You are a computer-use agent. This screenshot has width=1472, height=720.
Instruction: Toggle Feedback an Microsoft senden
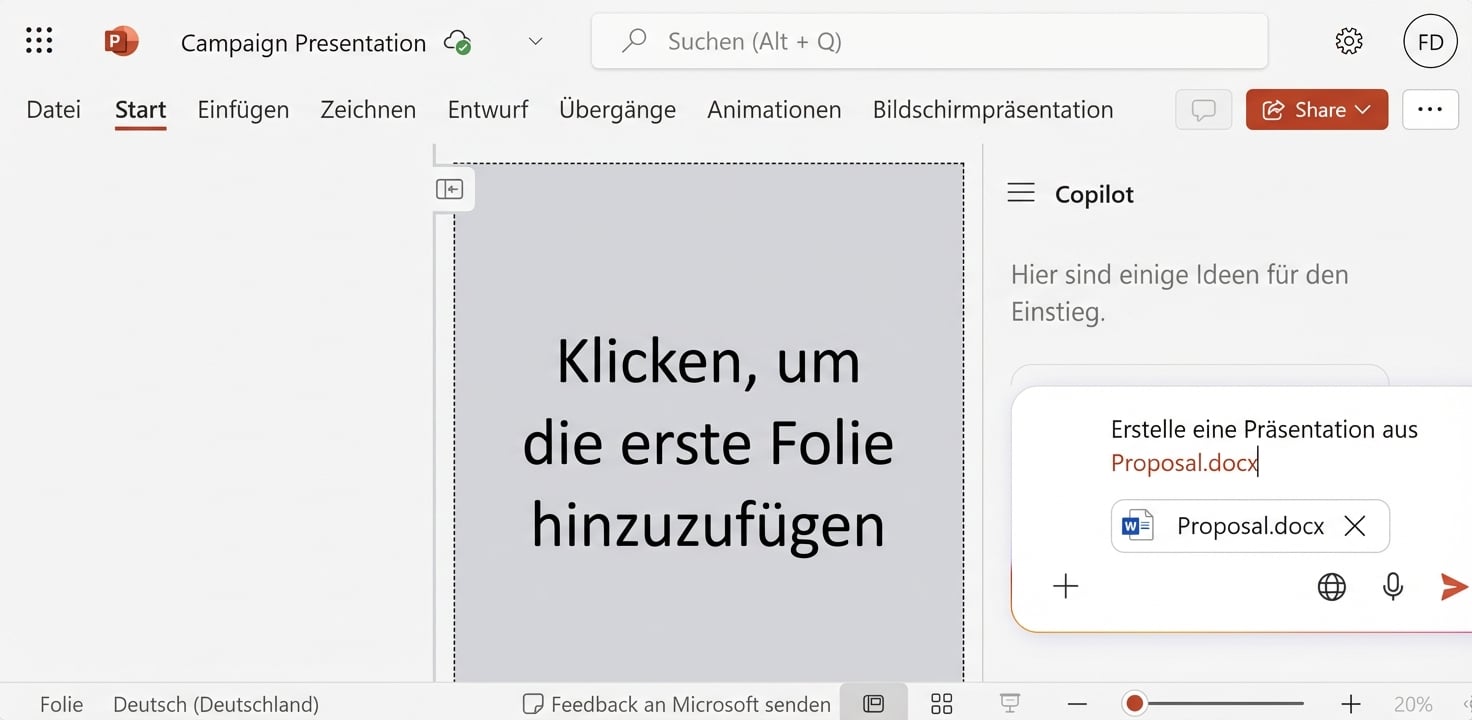674,704
